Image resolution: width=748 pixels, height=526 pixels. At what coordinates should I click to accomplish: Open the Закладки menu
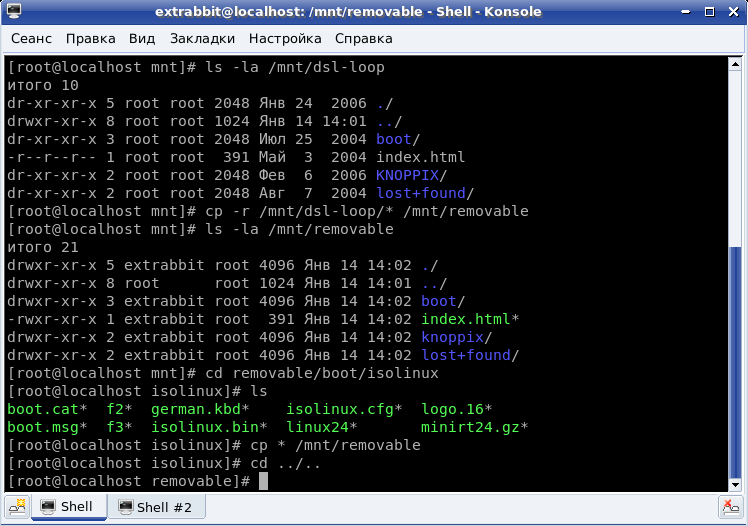(x=202, y=39)
